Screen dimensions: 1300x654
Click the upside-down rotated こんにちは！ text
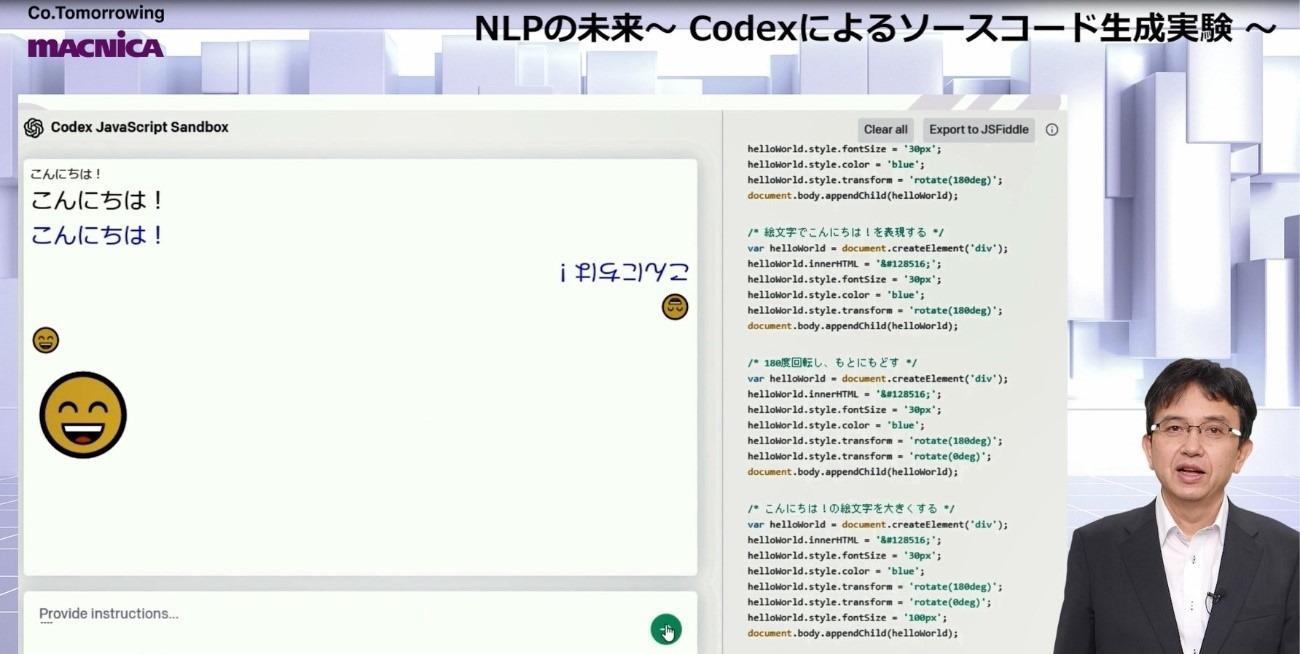pos(624,272)
